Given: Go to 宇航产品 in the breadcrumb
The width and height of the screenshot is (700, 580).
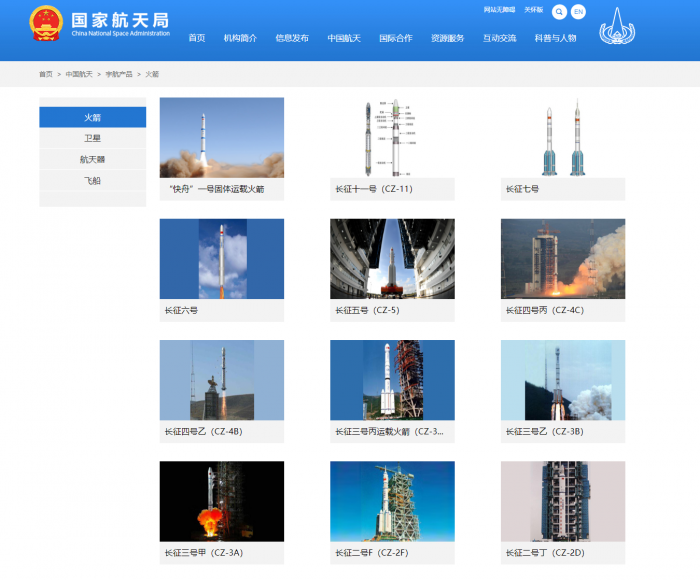Looking at the screenshot, I should pos(119,74).
